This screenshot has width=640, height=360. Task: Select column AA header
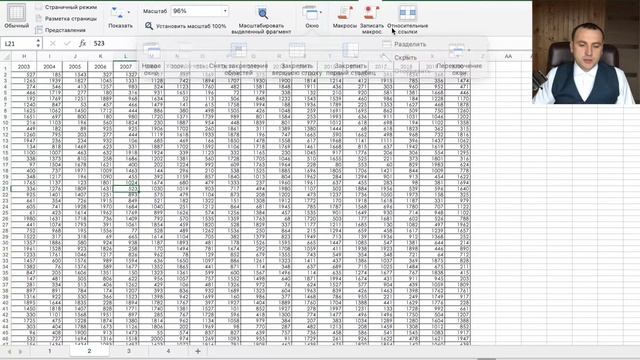click(x=508, y=56)
